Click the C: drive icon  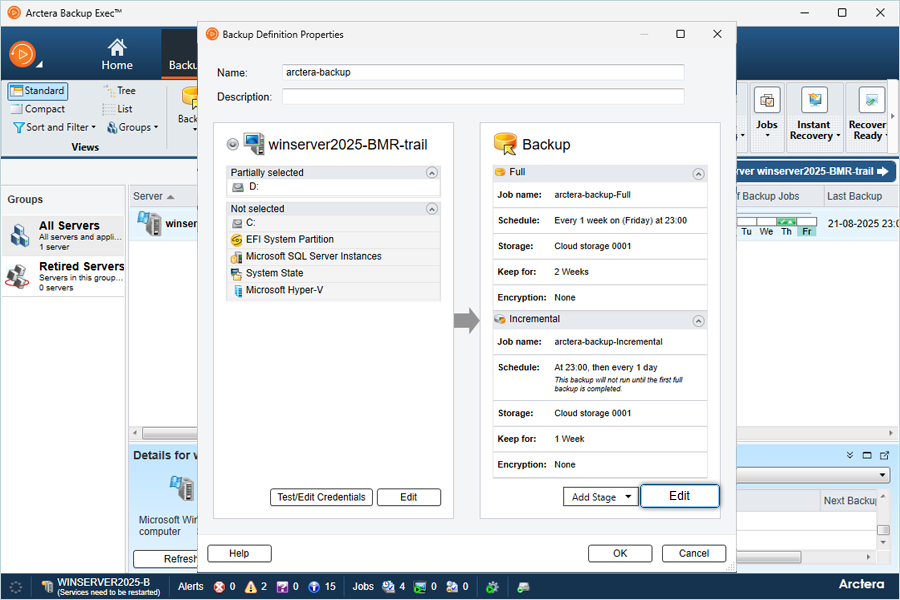[236, 223]
